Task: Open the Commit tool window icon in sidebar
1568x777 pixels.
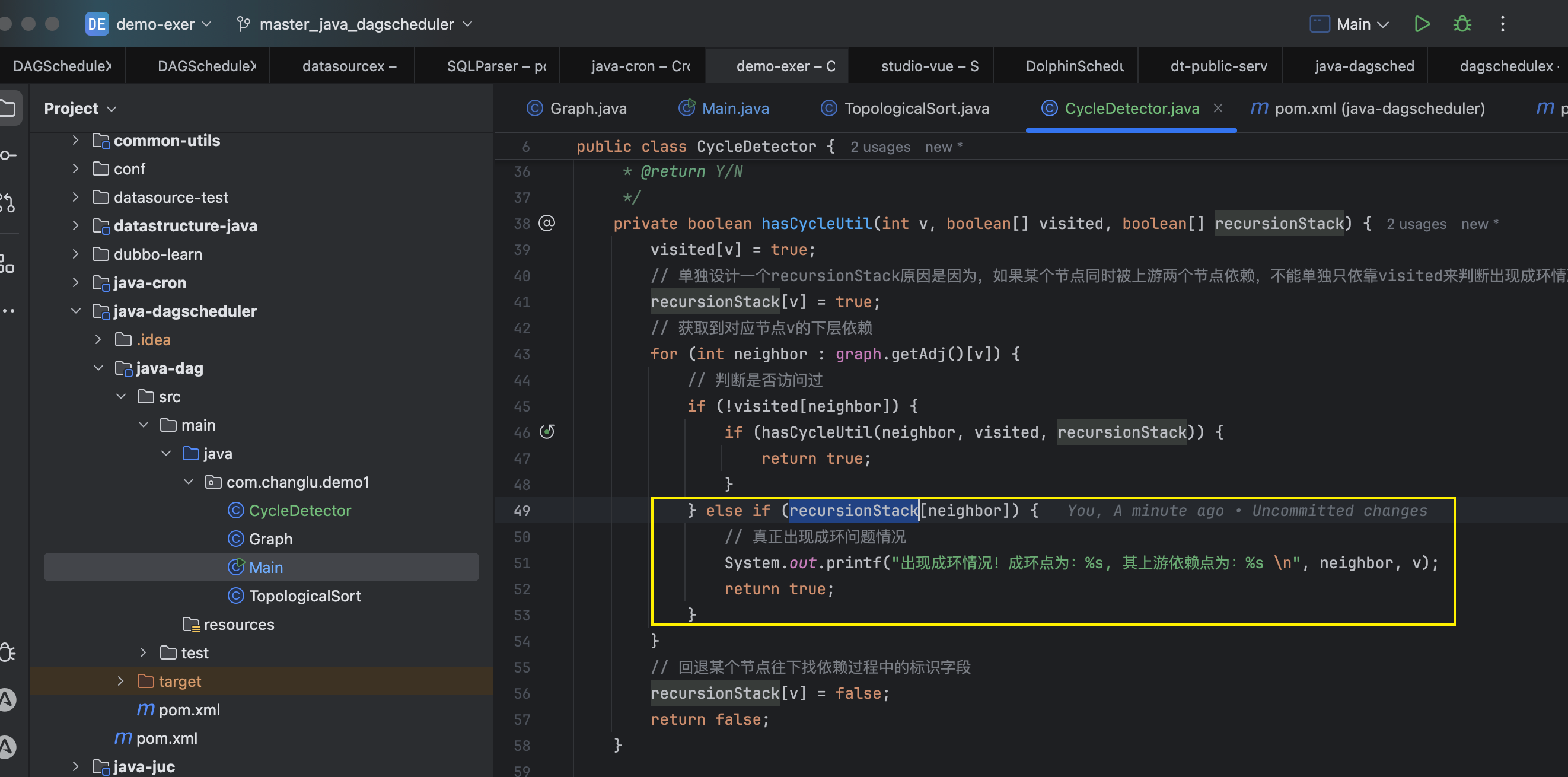Action: tap(8, 155)
